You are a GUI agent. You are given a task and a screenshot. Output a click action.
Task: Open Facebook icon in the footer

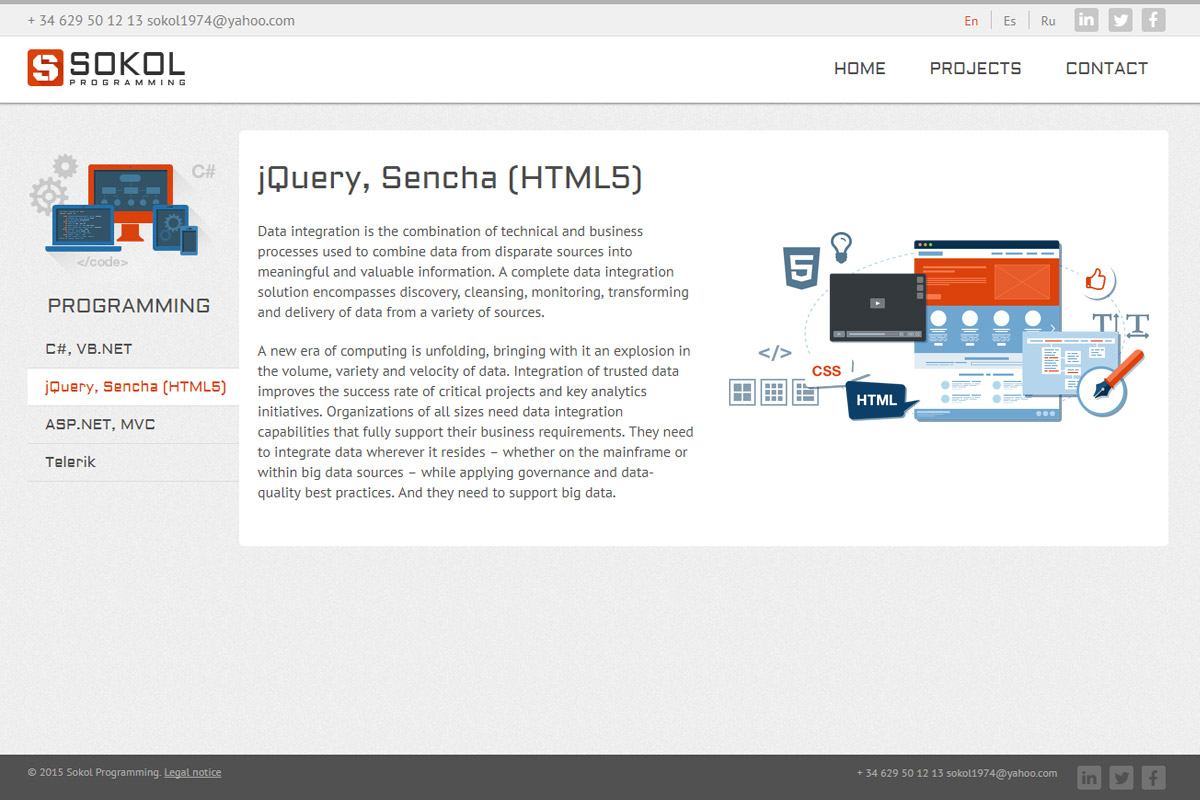point(1154,777)
